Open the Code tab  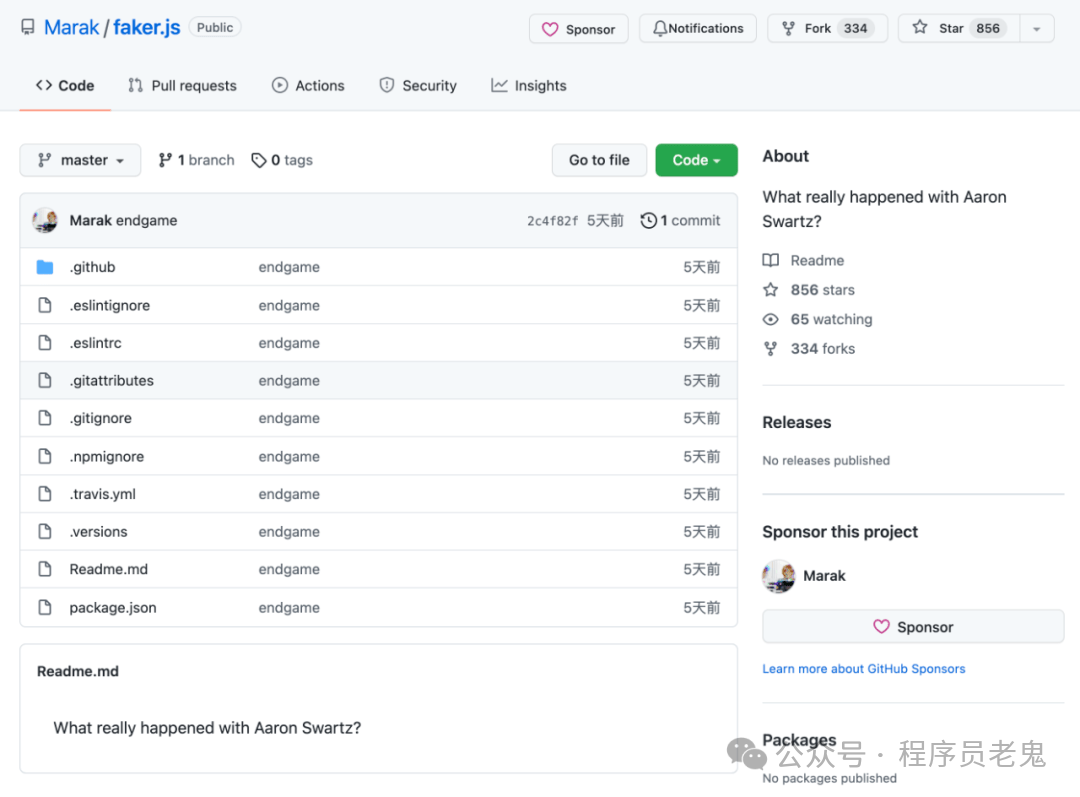[x=65, y=86]
